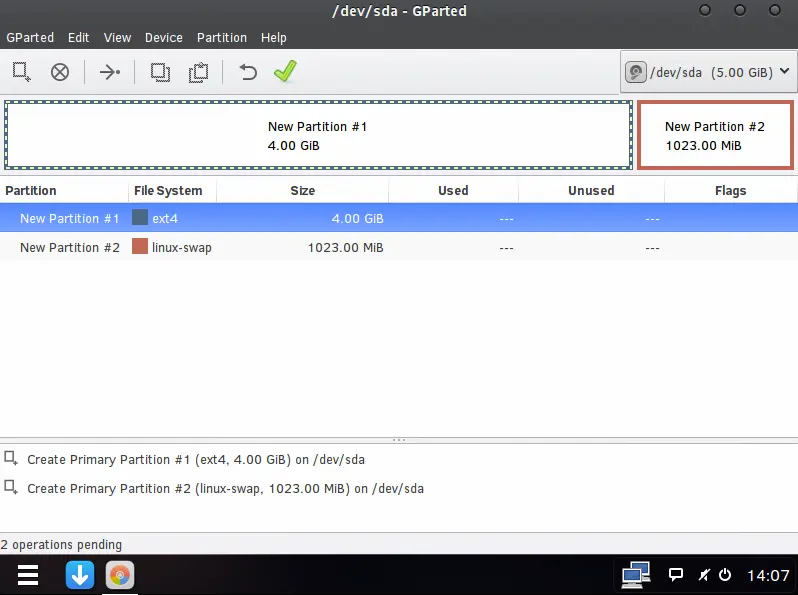Select the New Partition #1 table row name
The height and width of the screenshot is (595, 798).
[69, 218]
